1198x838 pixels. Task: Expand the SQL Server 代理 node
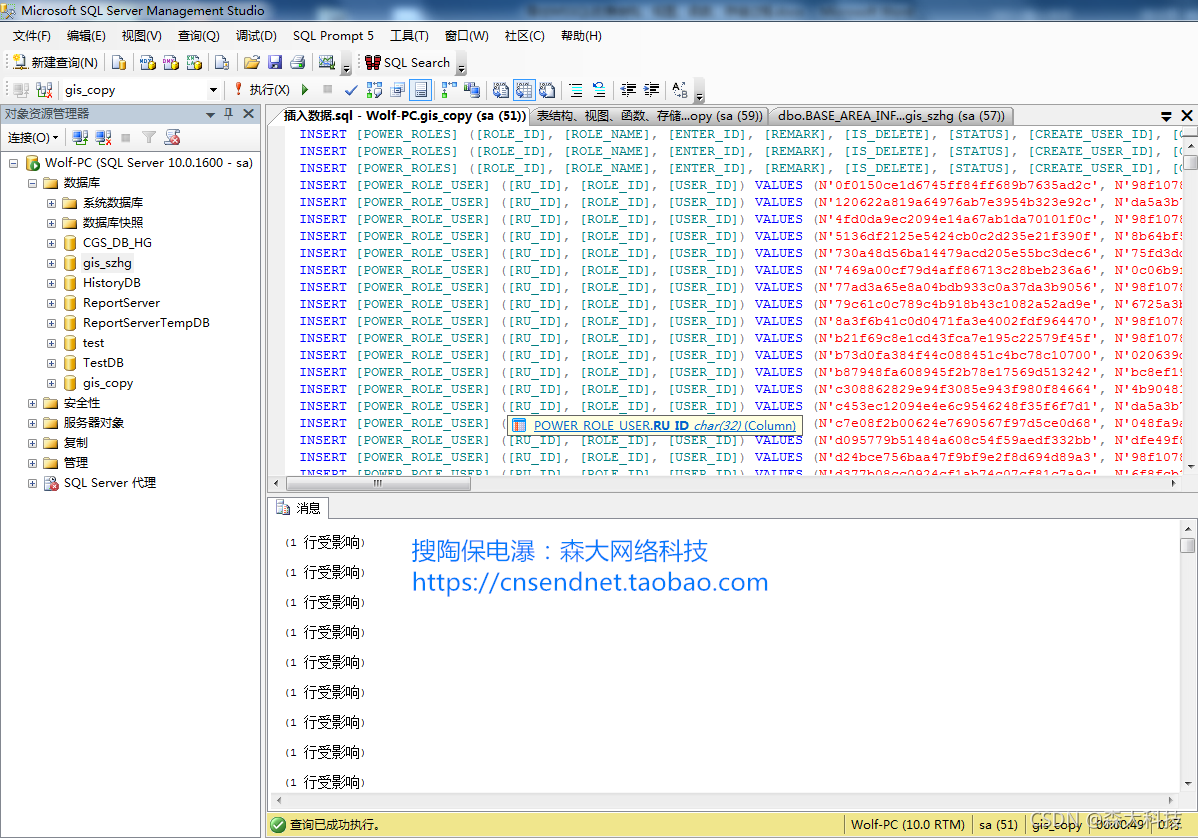click(32, 484)
